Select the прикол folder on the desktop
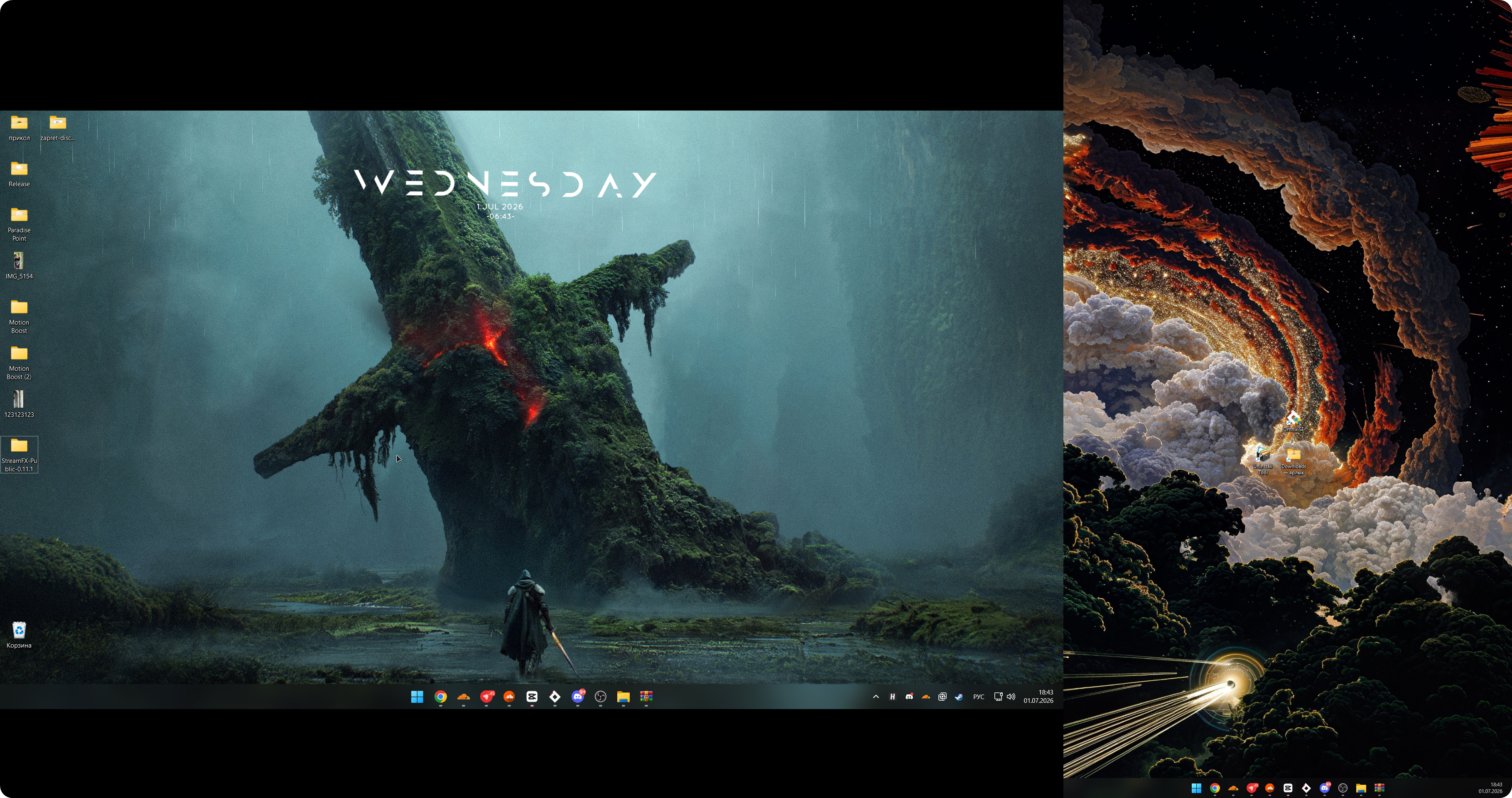Viewport: 1512px width, 798px height. coord(20,128)
